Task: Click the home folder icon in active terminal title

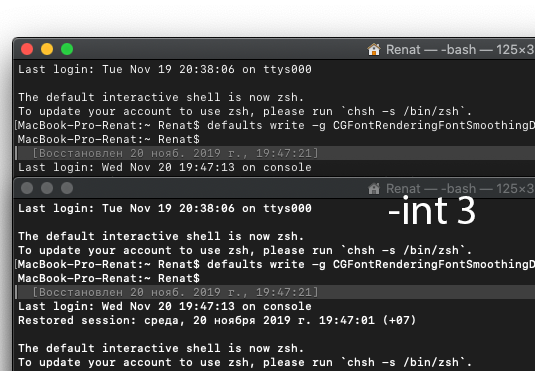Action: [x=374, y=49]
